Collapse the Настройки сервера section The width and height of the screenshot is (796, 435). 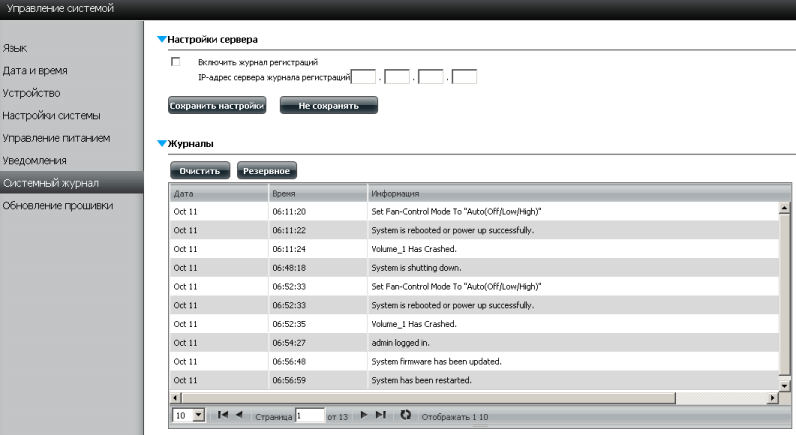[x=162, y=39]
